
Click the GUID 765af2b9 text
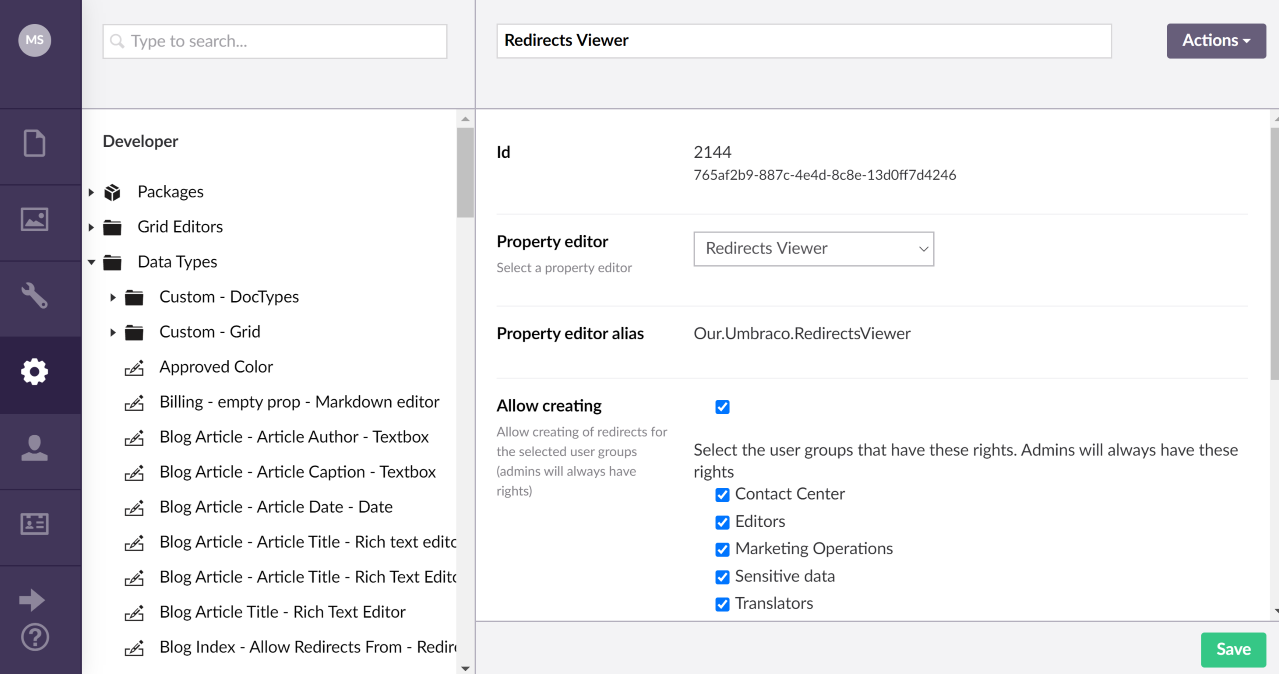tap(825, 175)
